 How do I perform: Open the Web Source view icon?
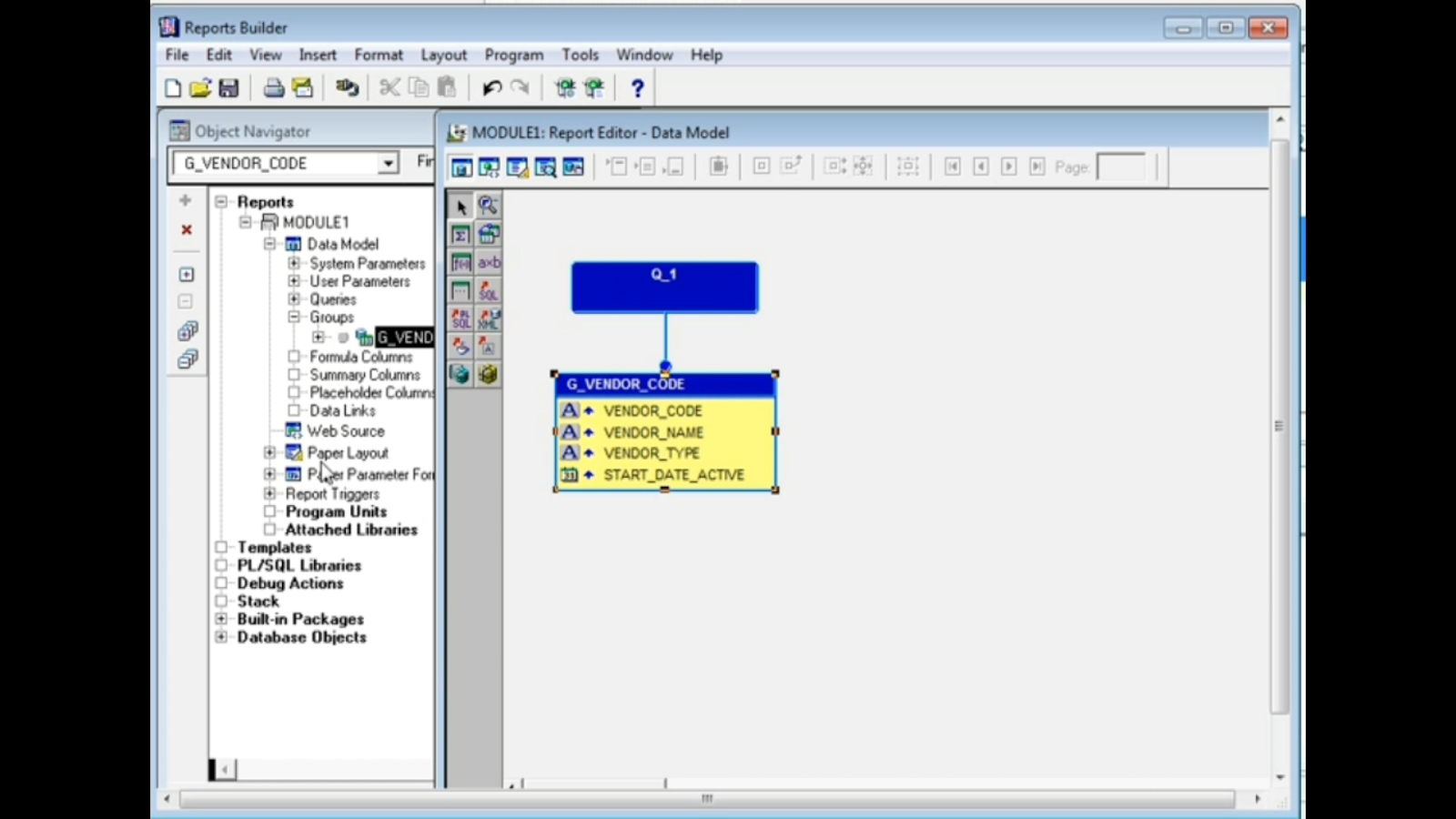(x=490, y=167)
